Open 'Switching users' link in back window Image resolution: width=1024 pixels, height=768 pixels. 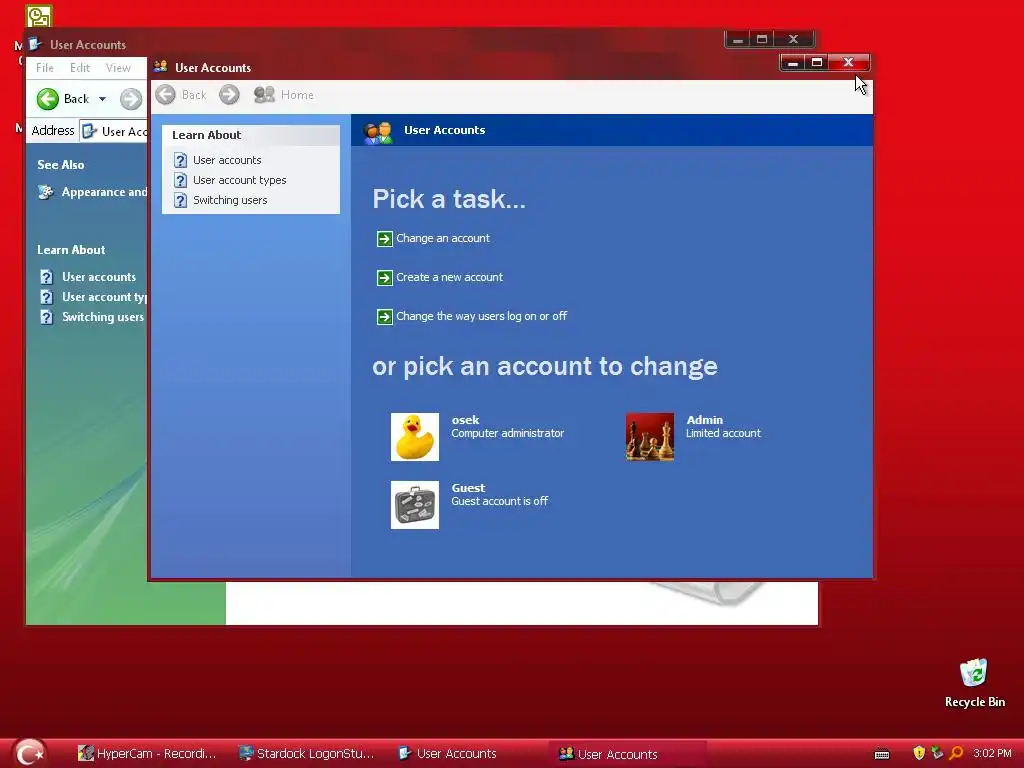click(x=103, y=317)
